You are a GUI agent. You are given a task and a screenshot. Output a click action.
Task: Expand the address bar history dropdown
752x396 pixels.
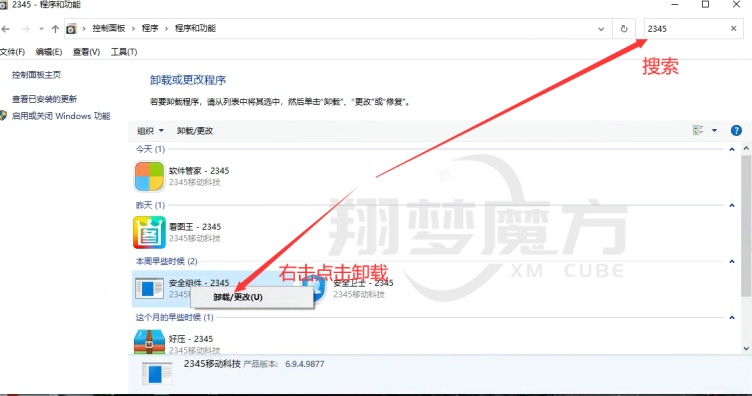[x=601, y=29]
